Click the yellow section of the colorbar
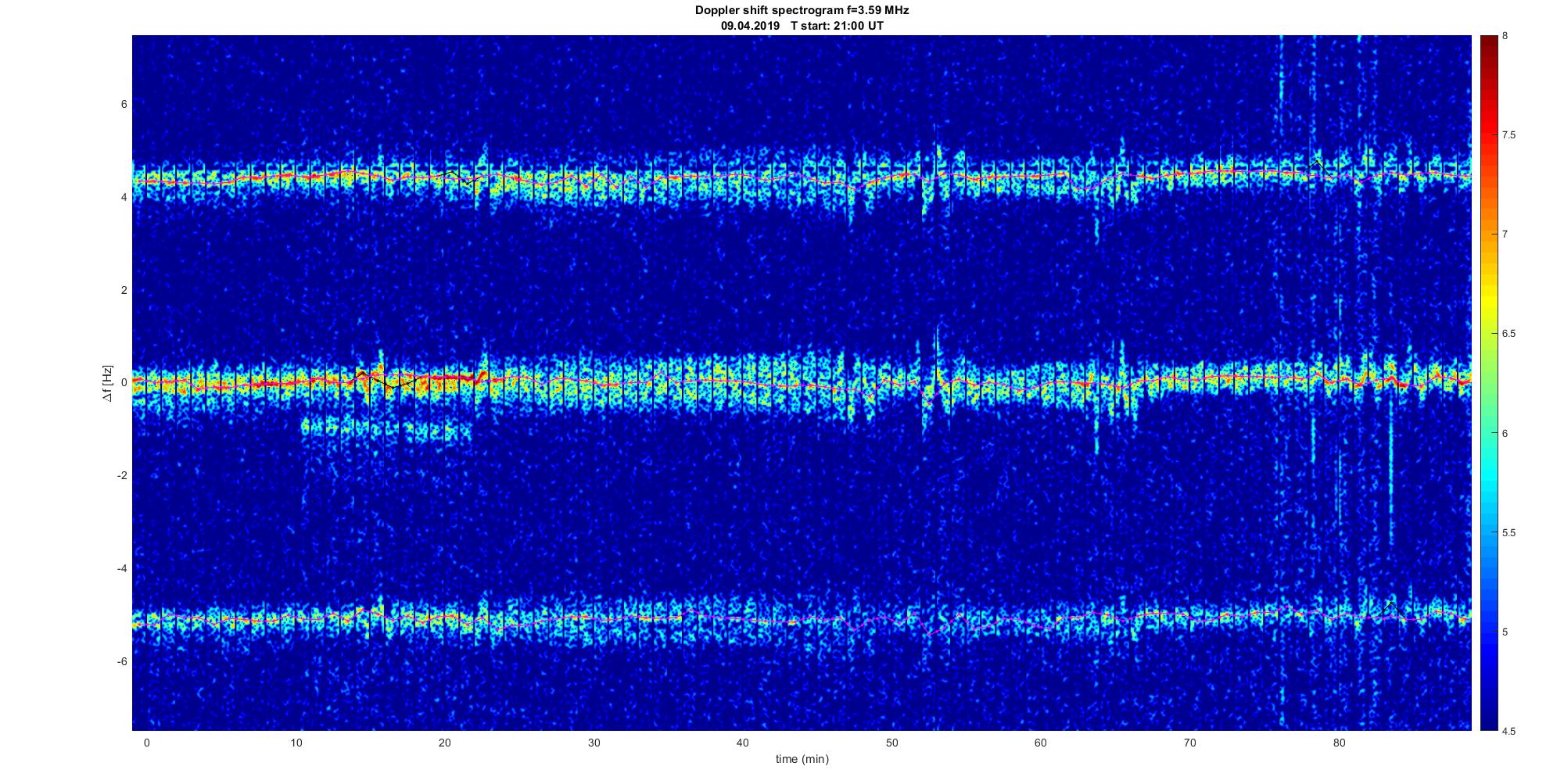The height and width of the screenshot is (784, 1564). tap(1488, 297)
